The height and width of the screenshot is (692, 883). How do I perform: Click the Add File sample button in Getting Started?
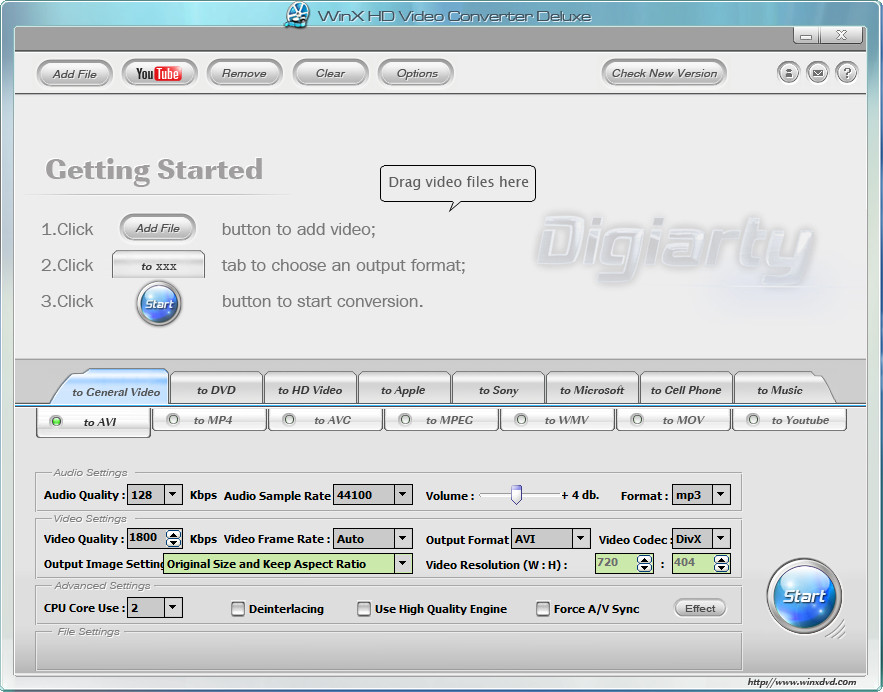pyautogui.click(x=158, y=228)
